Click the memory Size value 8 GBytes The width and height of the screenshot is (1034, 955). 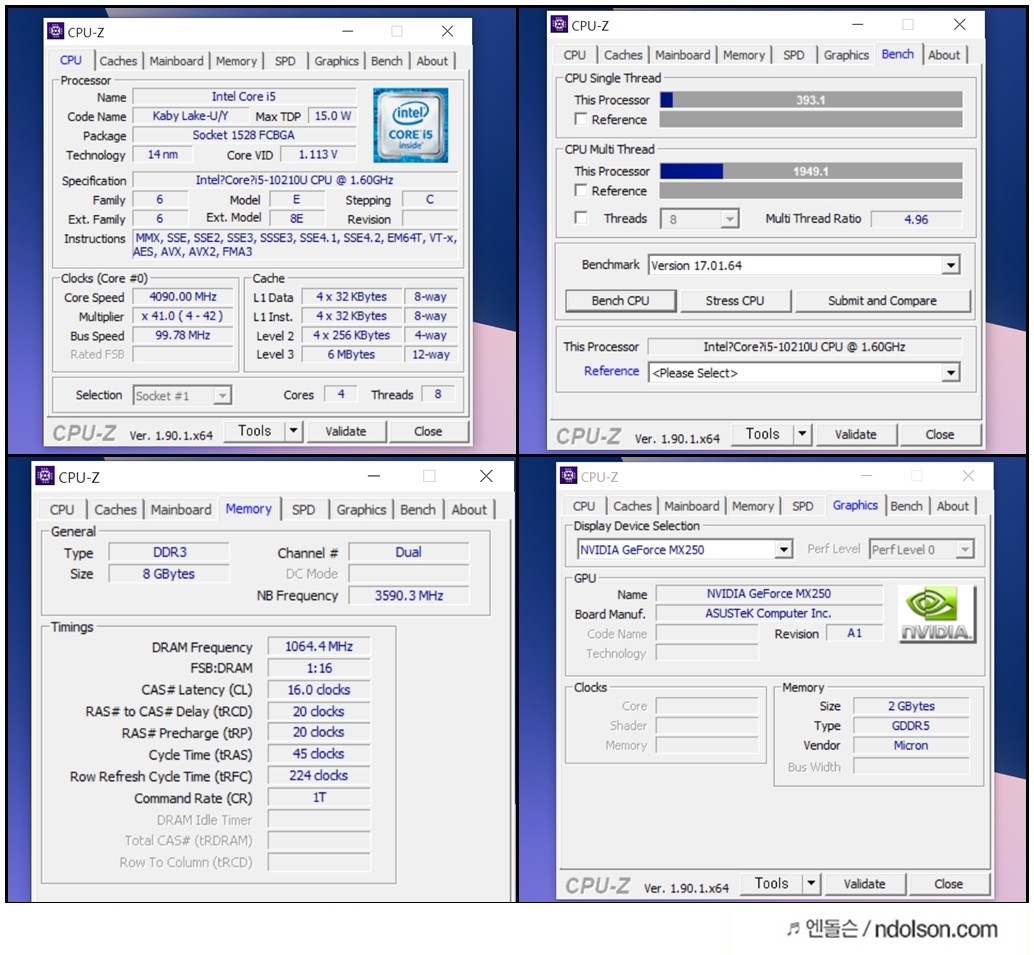pos(169,574)
